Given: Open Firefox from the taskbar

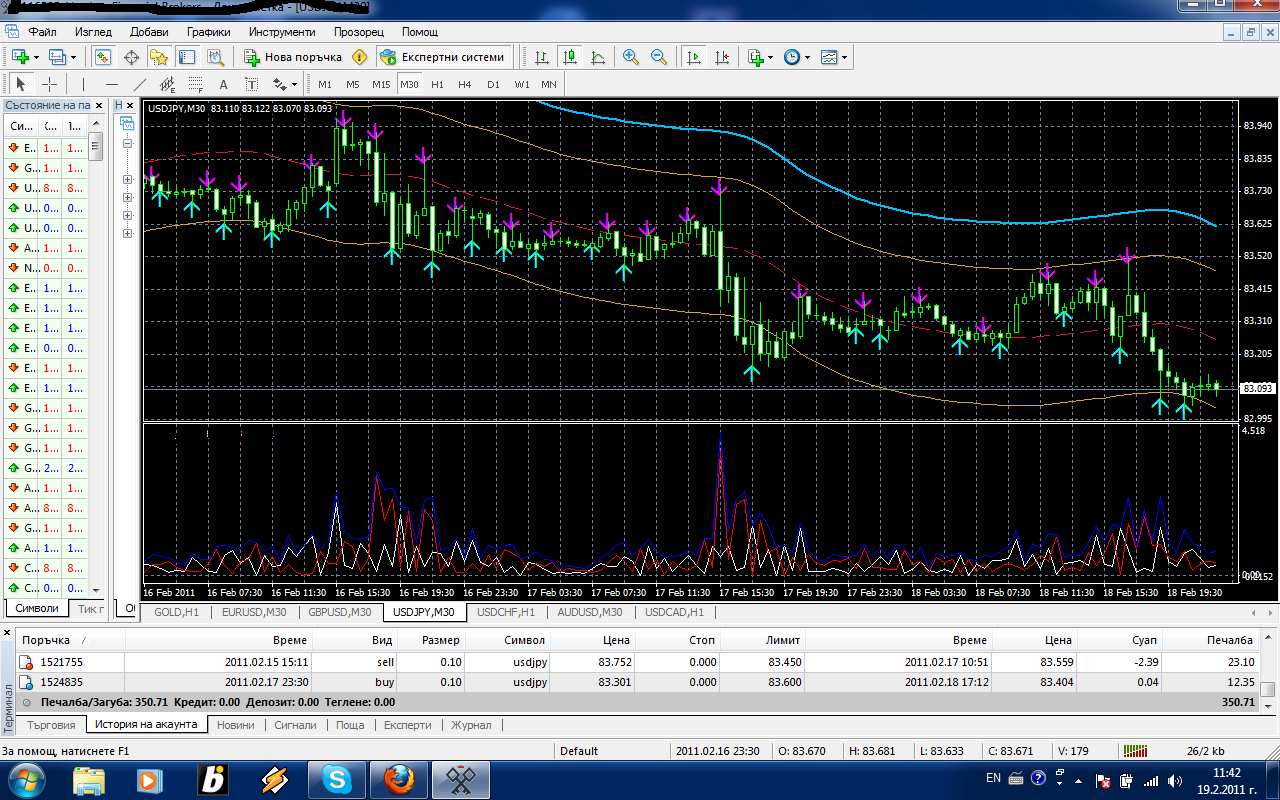Looking at the screenshot, I should click(x=398, y=779).
